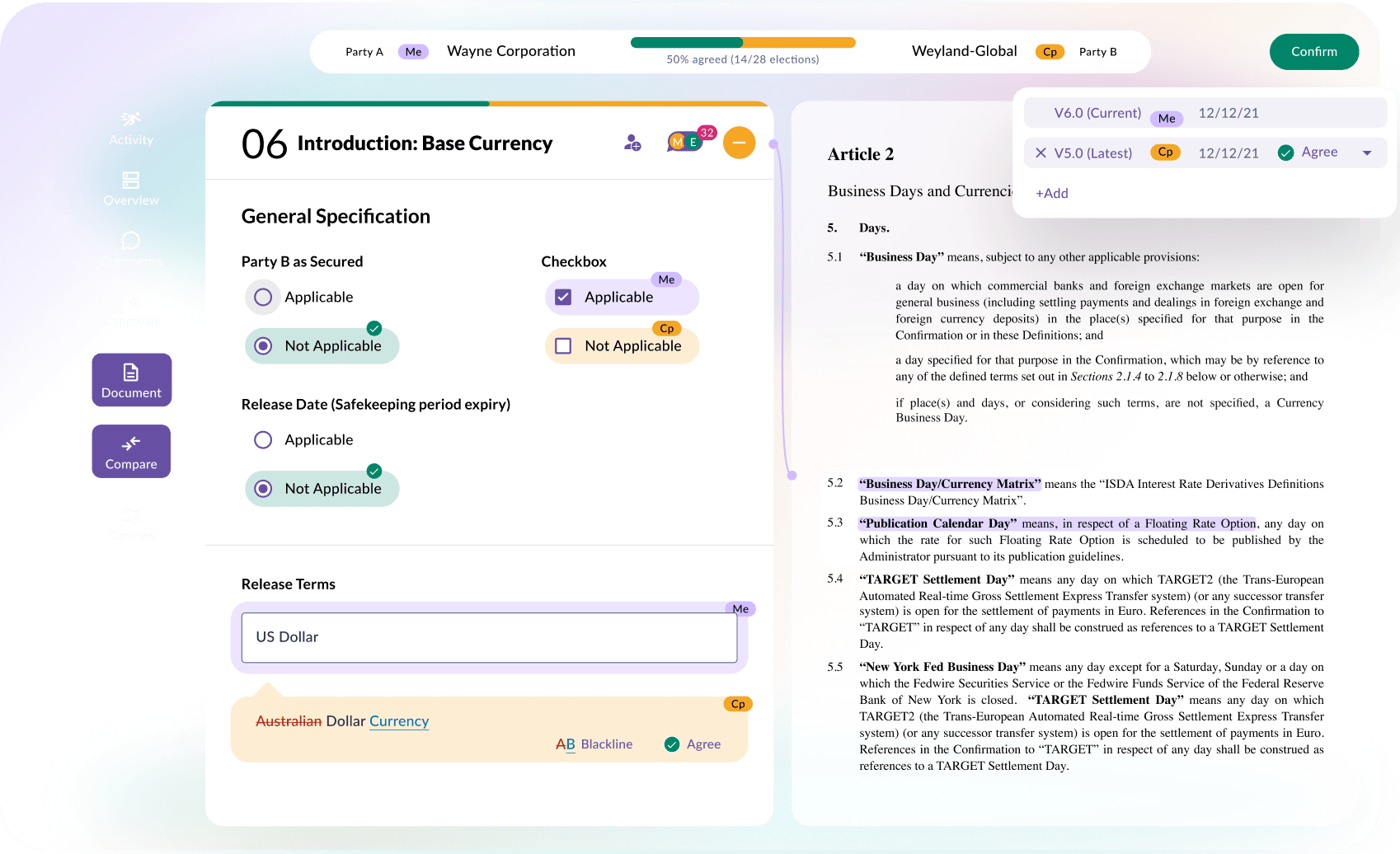Click the Me badge beside Wayne Corporation
This screenshot has width=1400, height=854.
[x=413, y=52]
